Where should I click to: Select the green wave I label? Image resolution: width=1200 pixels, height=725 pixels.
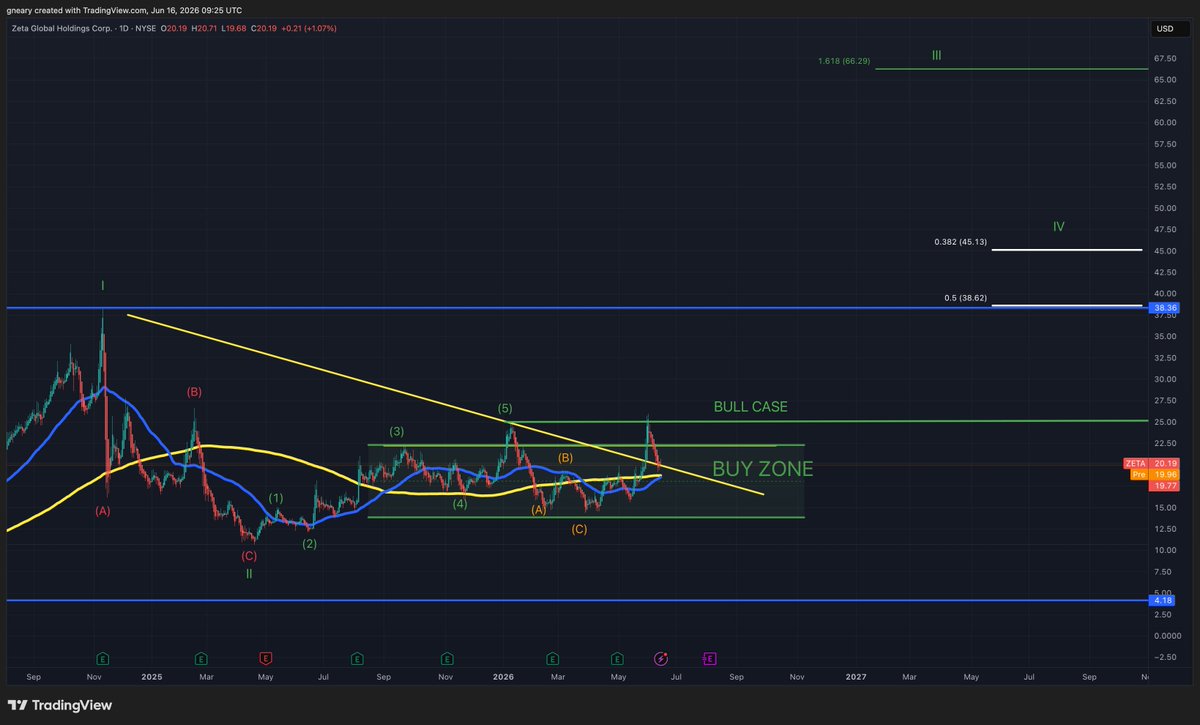pyautogui.click(x=103, y=286)
